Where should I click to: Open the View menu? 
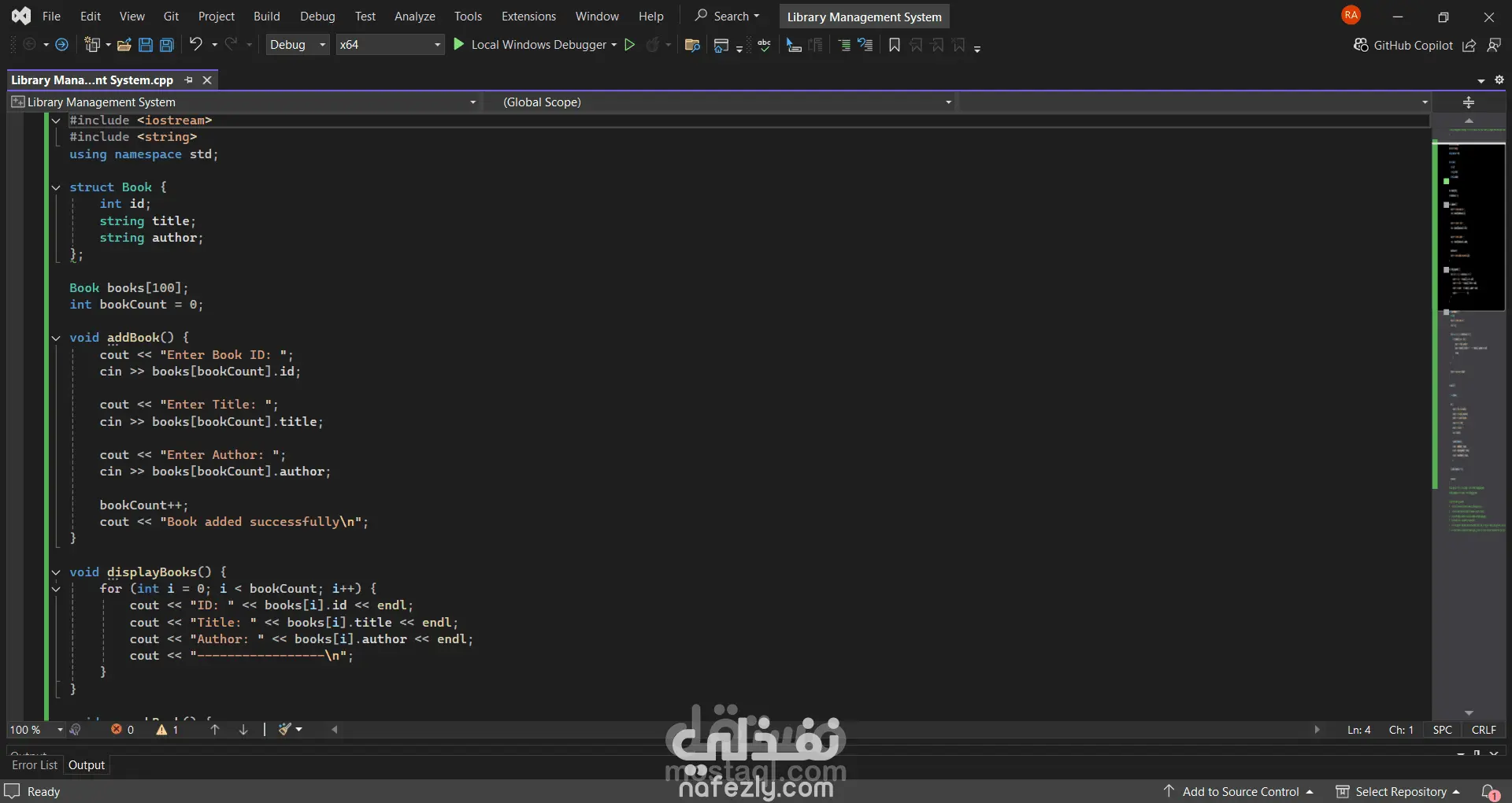click(132, 17)
